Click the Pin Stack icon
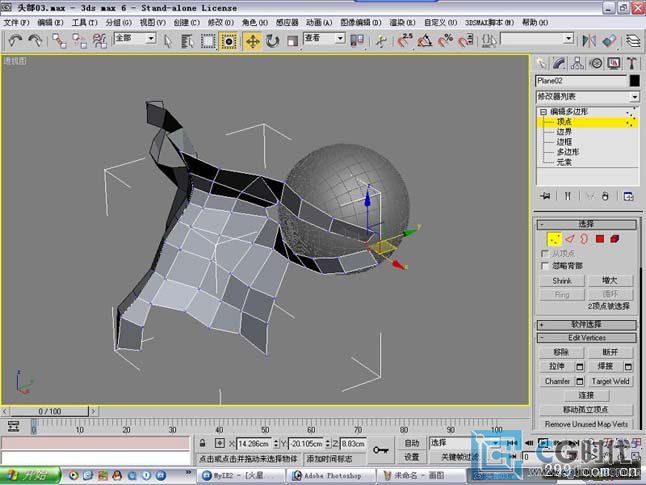This screenshot has width=646, height=485. pyautogui.click(x=545, y=196)
